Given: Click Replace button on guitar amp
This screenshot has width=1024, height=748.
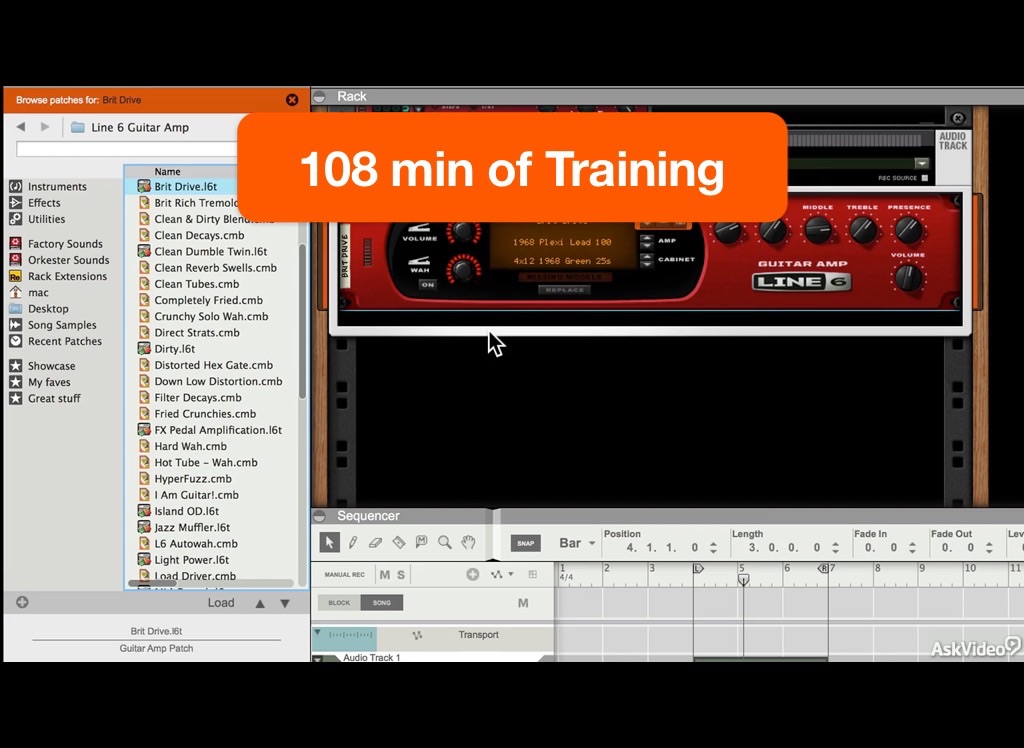Looking at the screenshot, I should tap(565, 290).
